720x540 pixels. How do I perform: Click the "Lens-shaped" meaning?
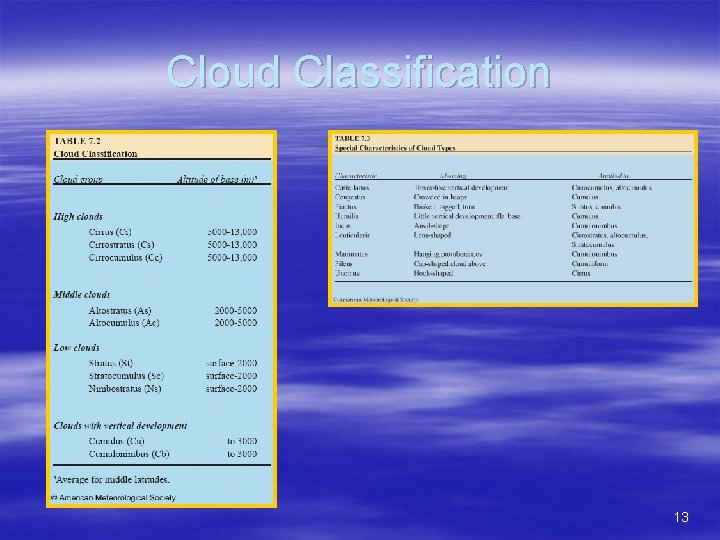pyautogui.click(x=433, y=235)
